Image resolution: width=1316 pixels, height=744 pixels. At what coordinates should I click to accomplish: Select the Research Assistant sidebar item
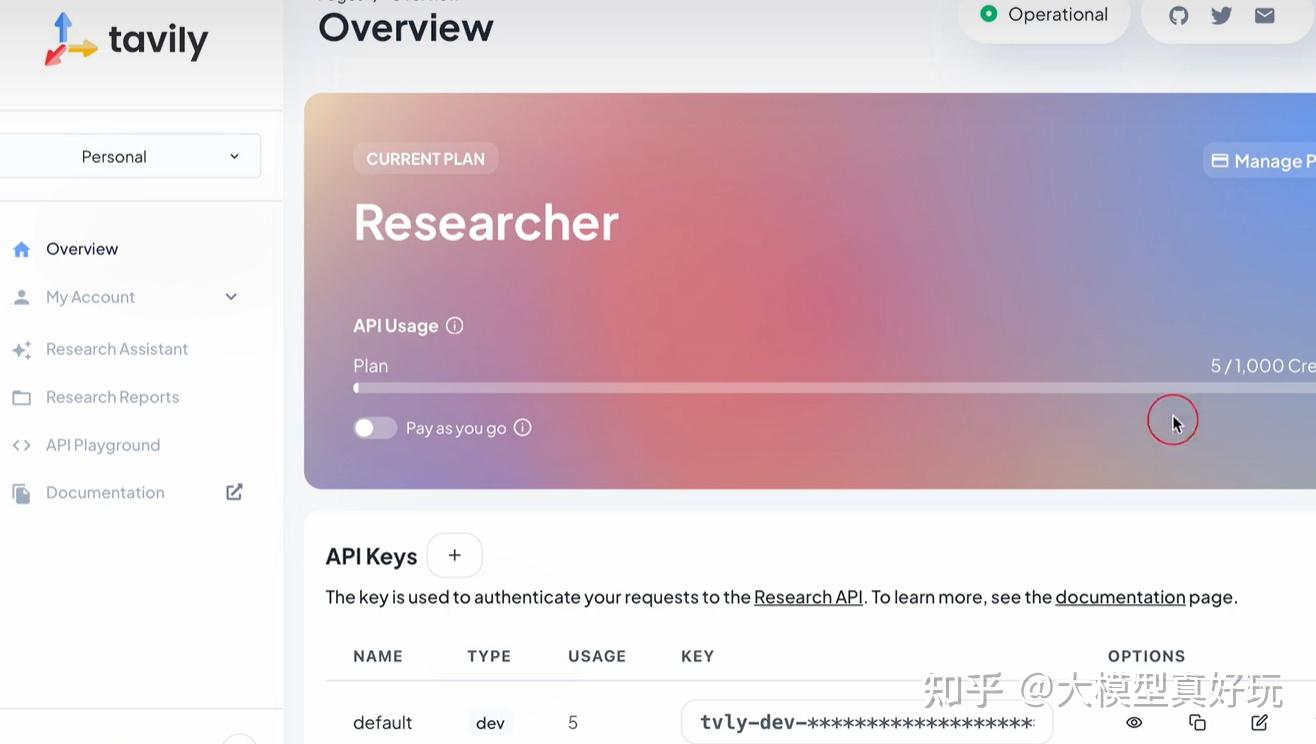click(x=117, y=348)
